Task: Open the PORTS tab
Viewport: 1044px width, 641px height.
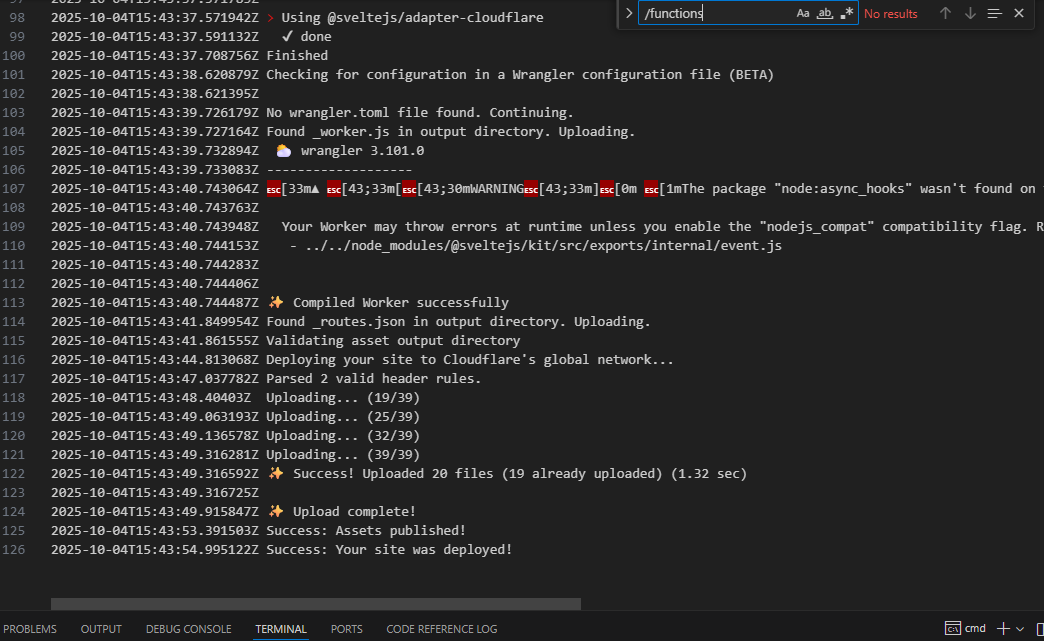Action: pos(347,629)
